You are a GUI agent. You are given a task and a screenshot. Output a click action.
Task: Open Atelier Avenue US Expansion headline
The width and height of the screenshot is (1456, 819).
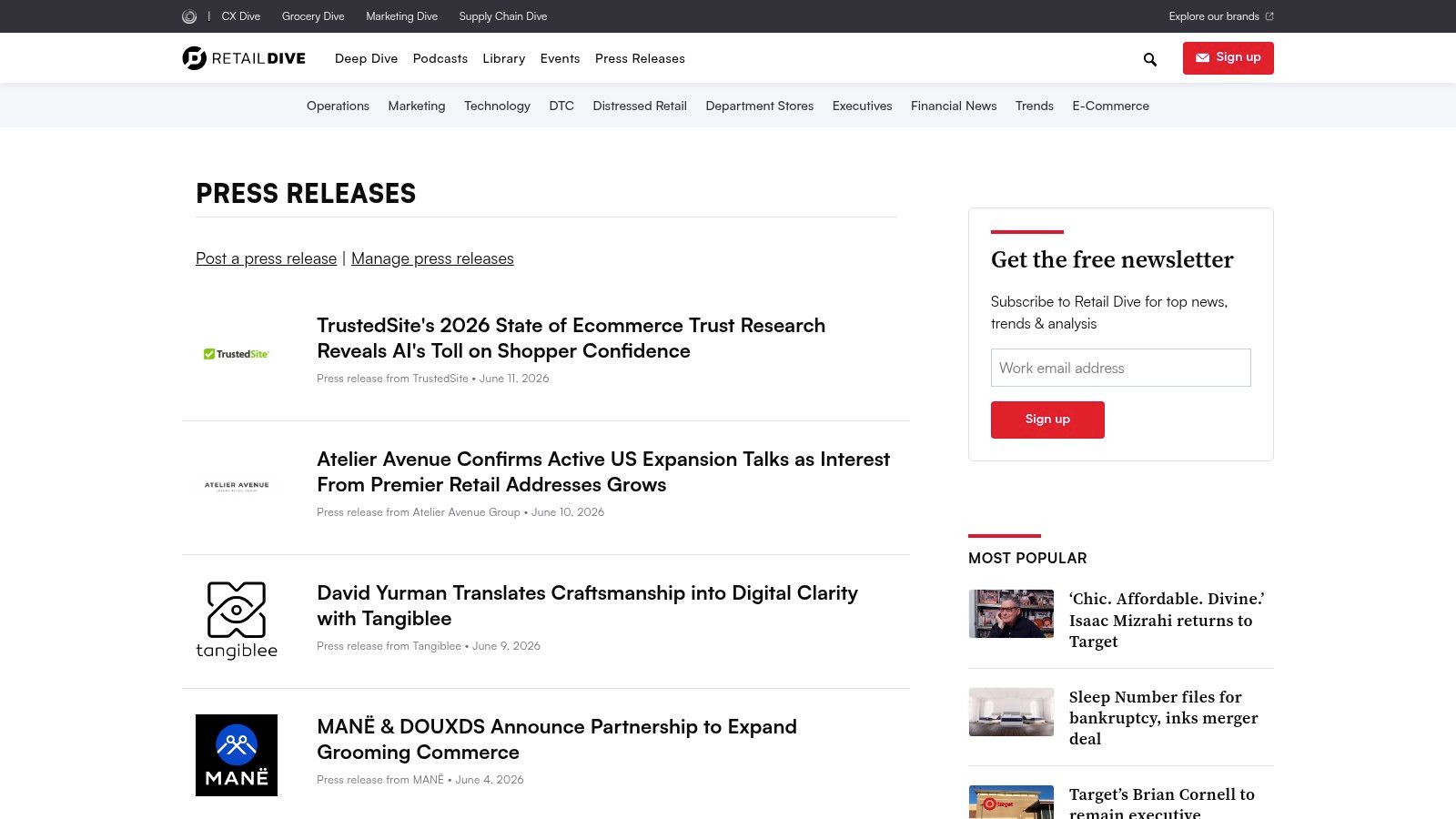(x=603, y=471)
